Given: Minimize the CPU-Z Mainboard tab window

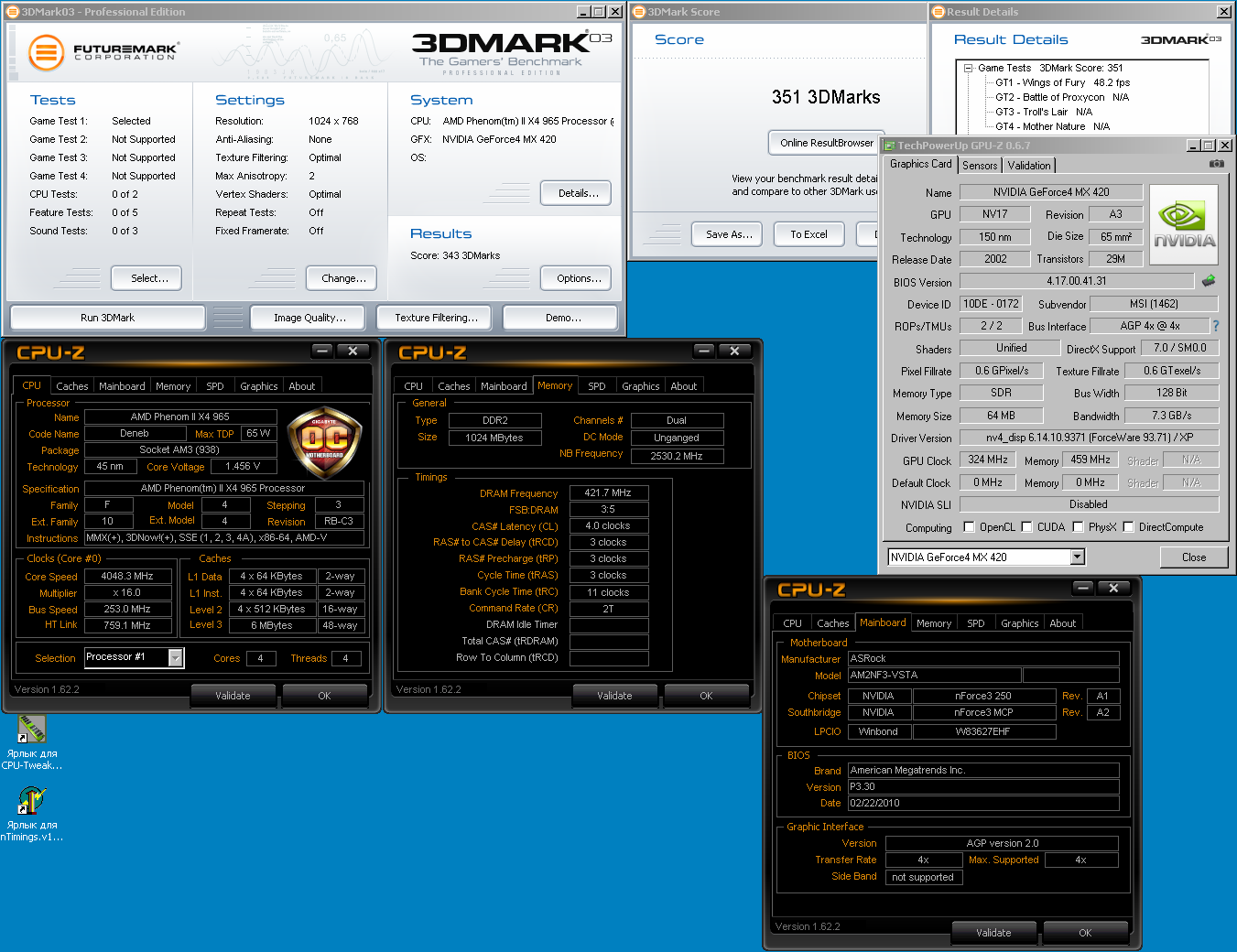Looking at the screenshot, I should [x=1083, y=588].
